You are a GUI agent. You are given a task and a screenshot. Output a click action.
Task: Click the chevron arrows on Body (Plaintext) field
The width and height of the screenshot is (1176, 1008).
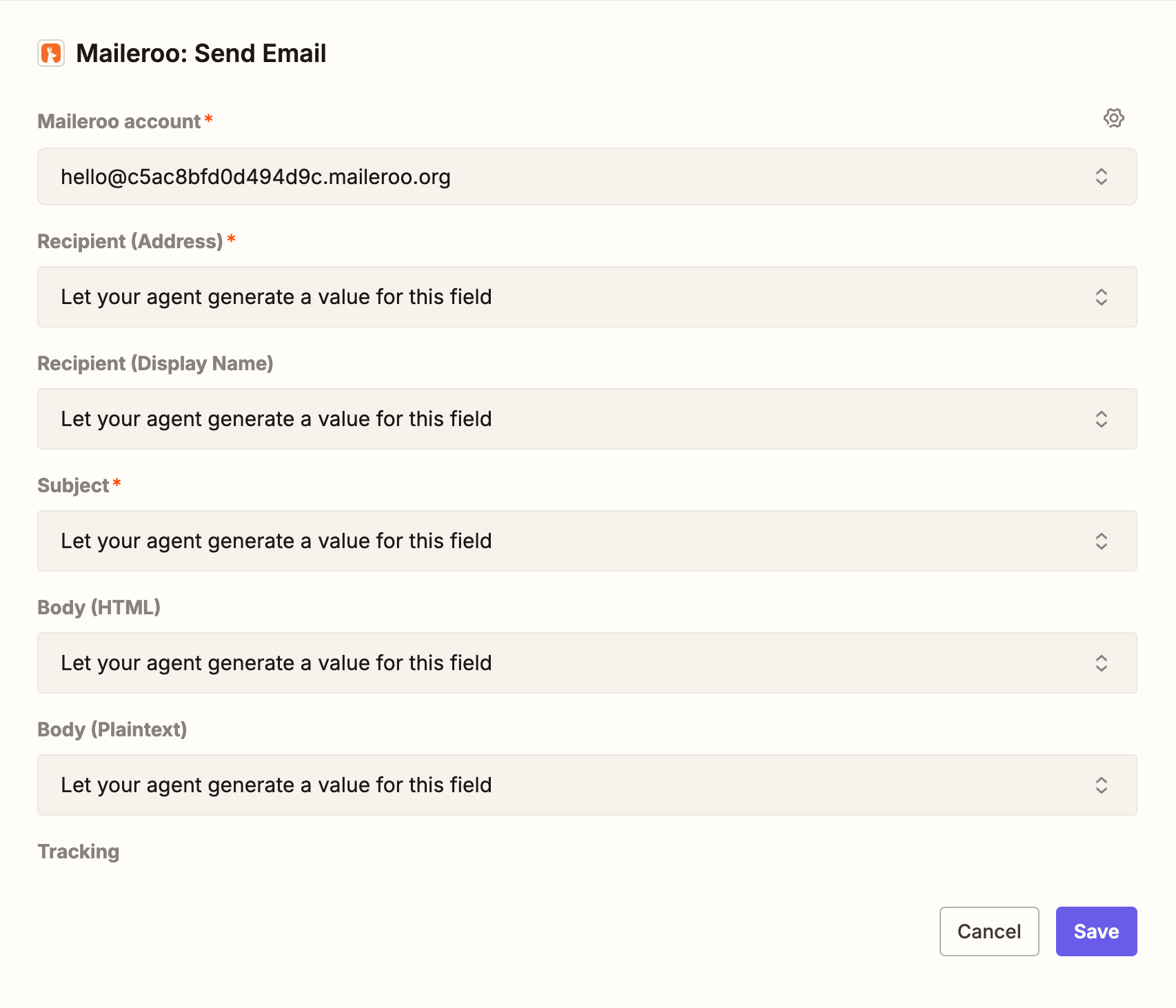pyautogui.click(x=1101, y=785)
